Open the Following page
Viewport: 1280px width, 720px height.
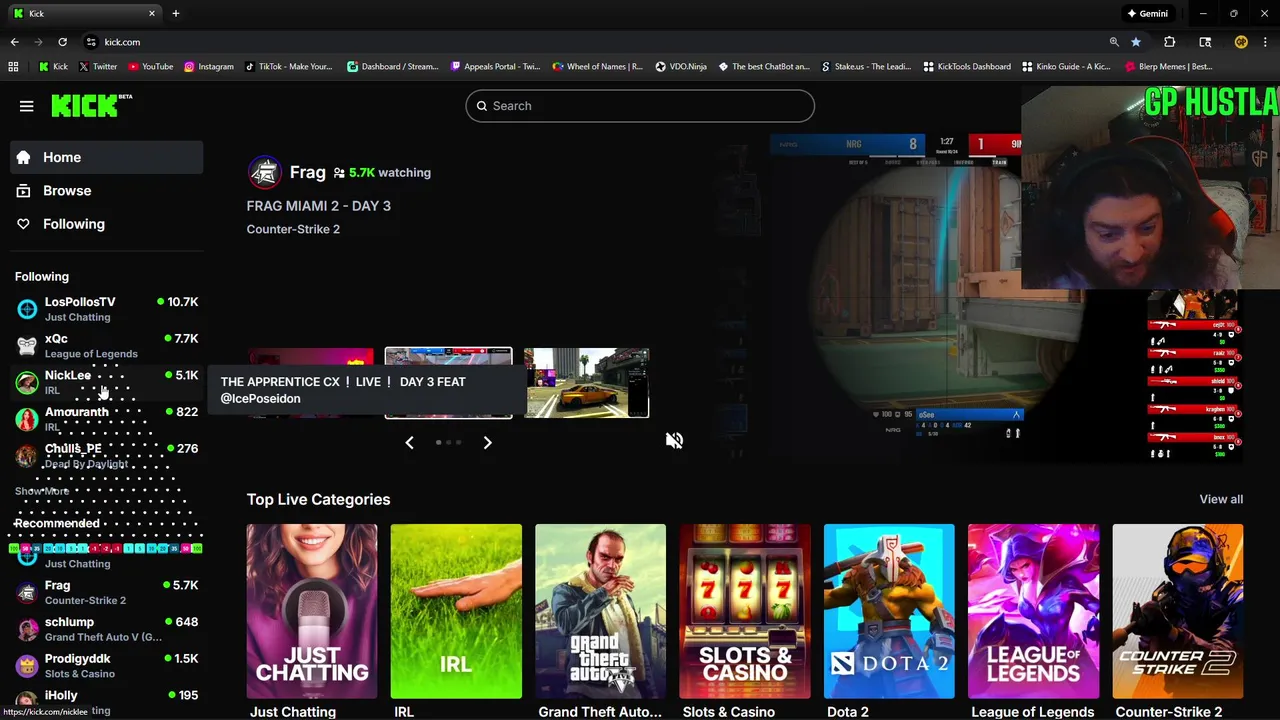(x=106, y=224)
